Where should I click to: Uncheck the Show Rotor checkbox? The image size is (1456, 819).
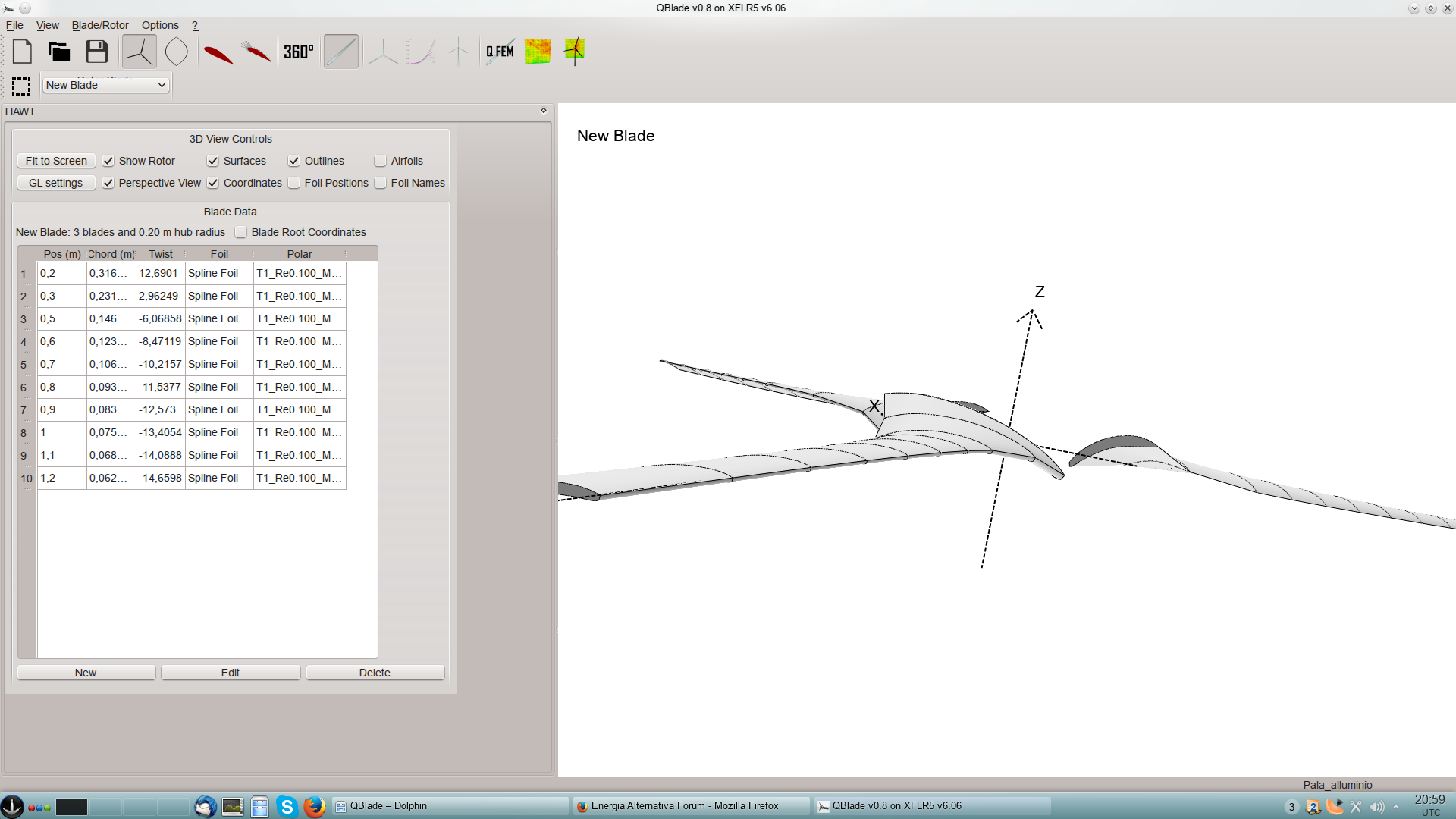tap(108, 161)
